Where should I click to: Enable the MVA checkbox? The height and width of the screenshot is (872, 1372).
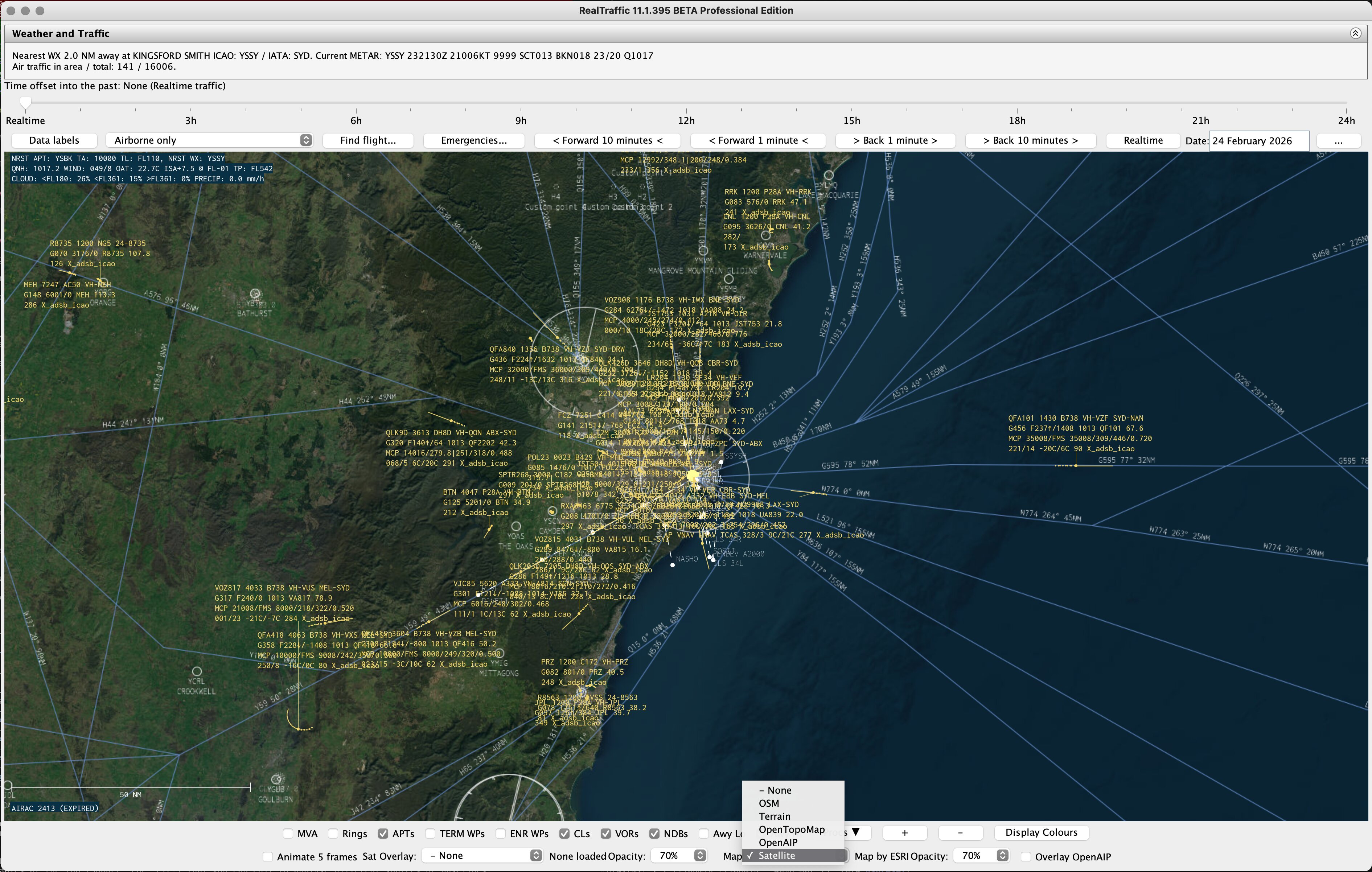tap(288, 834)
